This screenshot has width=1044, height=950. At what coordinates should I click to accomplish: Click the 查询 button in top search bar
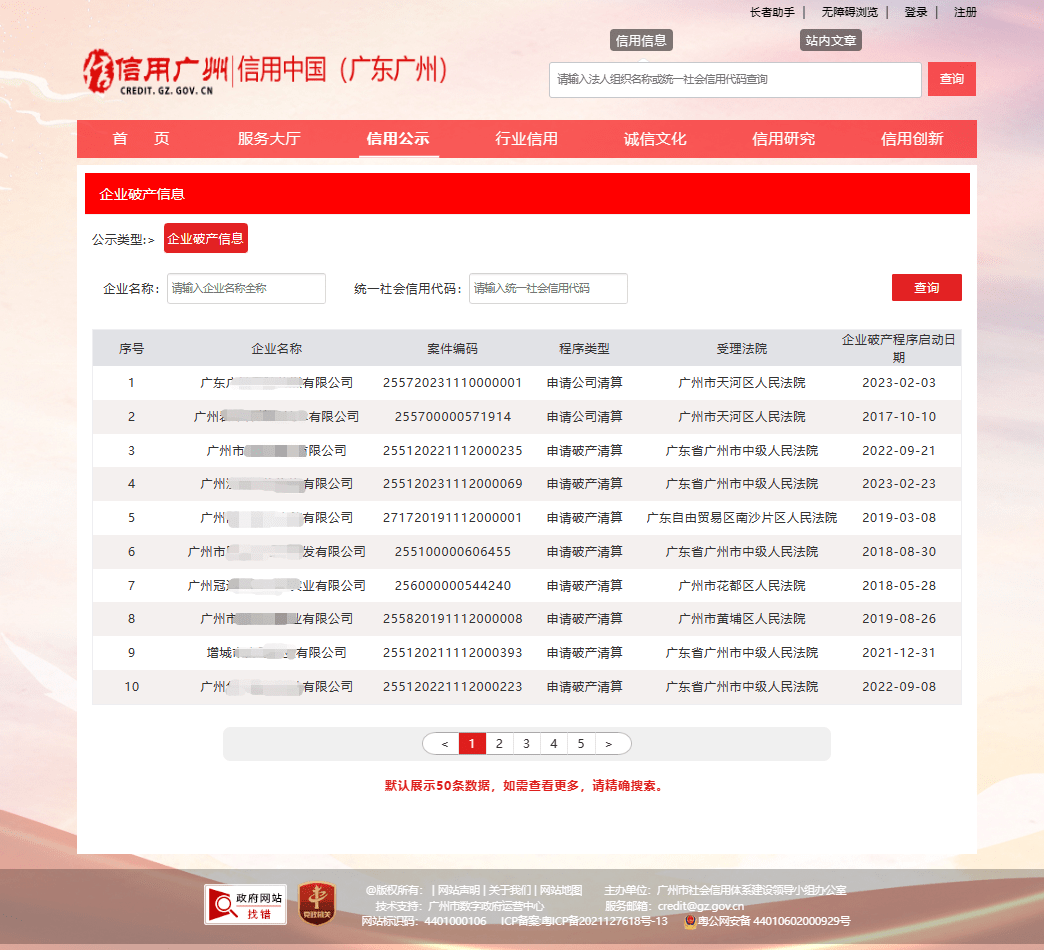click(x=951, y=79)
